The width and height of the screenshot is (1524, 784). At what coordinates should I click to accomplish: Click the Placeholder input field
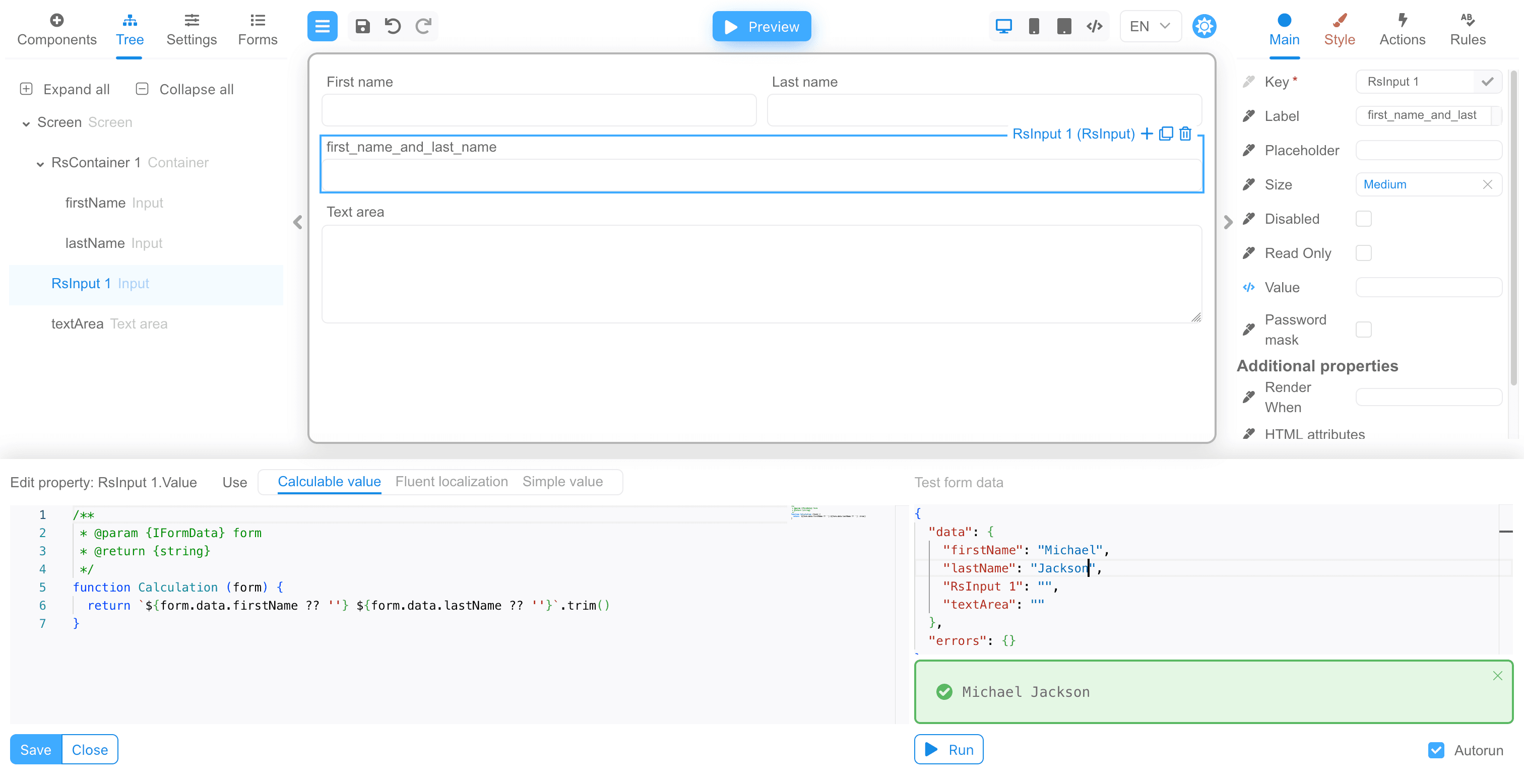click(x=1428, y=150)
